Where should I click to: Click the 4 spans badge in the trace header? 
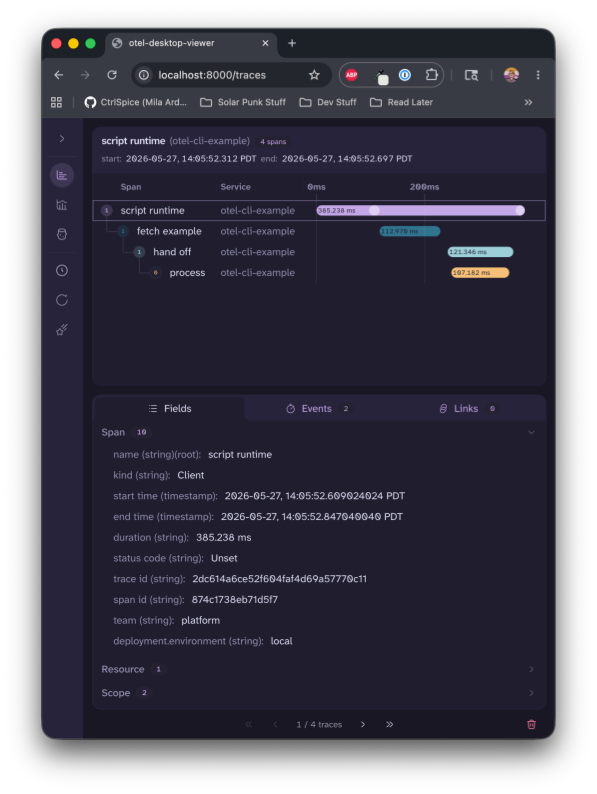pos(273,142)
